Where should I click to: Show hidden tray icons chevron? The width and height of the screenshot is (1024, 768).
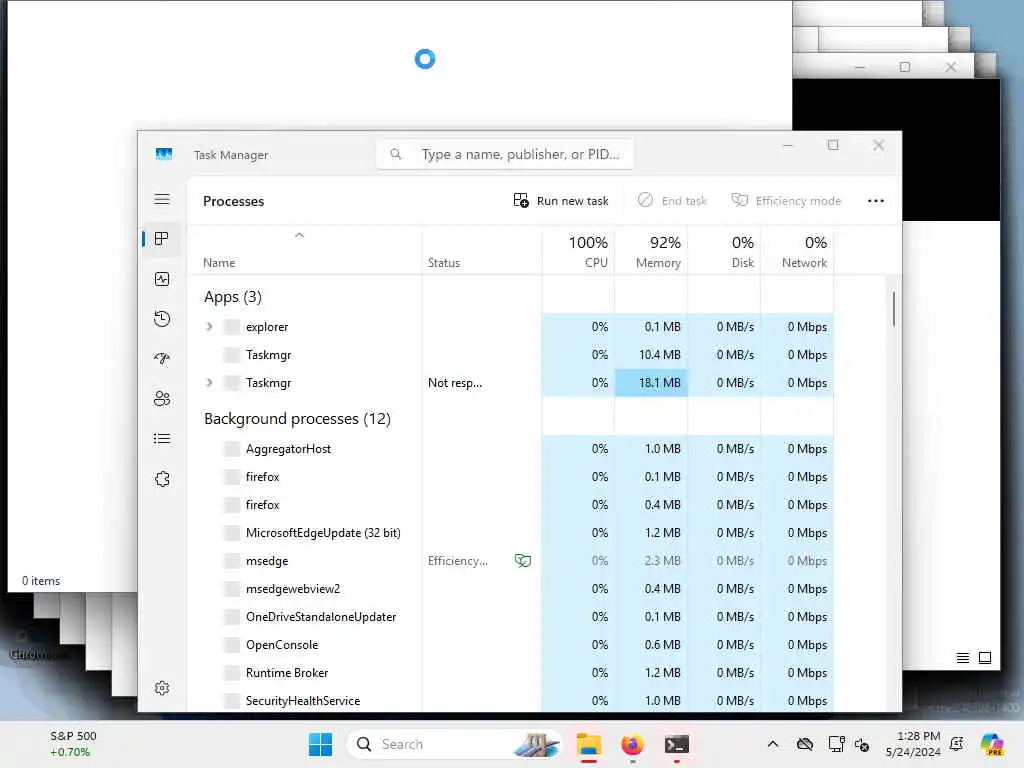coord(773,744)
